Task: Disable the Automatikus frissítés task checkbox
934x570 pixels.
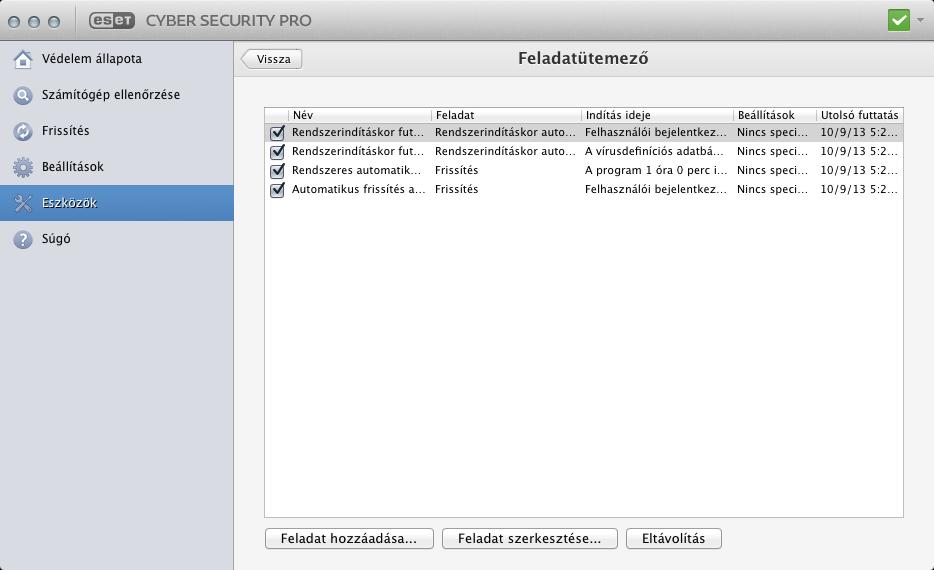Action: (277, 190)
